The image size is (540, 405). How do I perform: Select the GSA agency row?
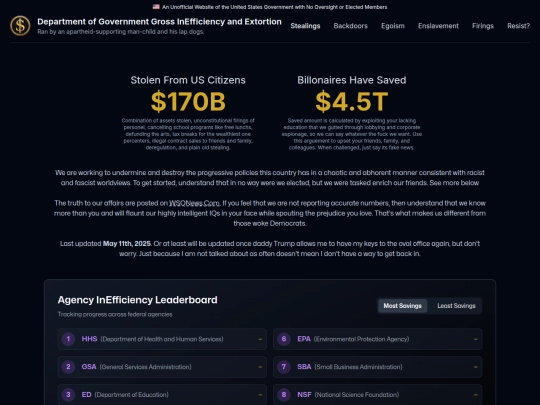tap(162, 367)
